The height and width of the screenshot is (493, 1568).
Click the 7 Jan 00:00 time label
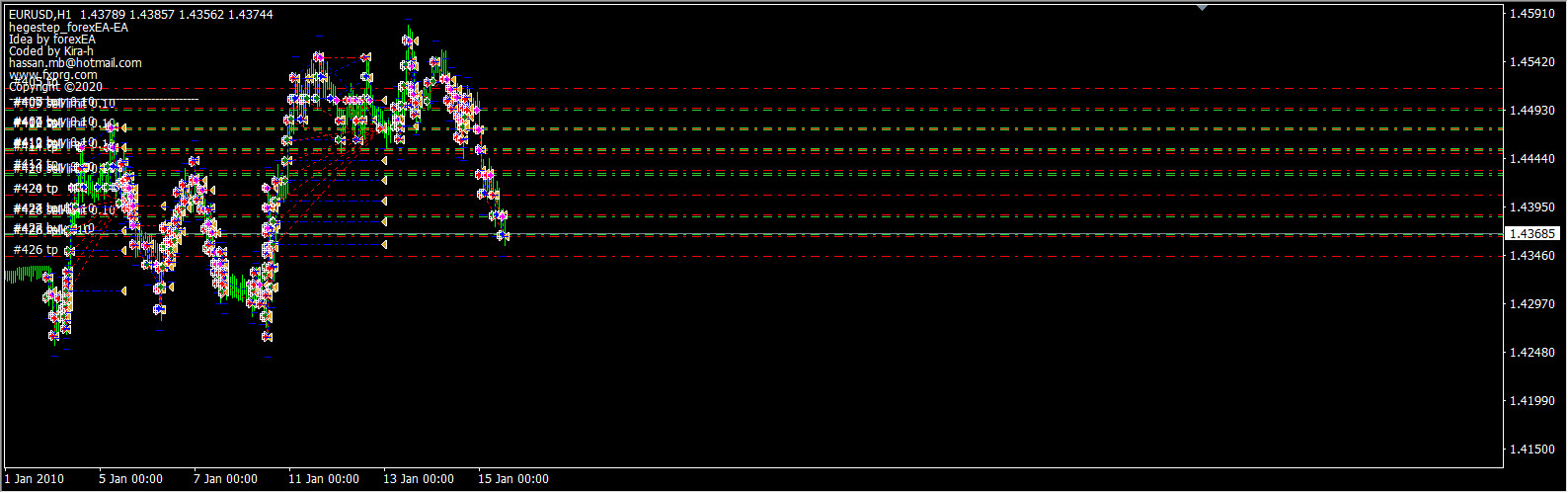pyautogui.click(x=225, y=479)
